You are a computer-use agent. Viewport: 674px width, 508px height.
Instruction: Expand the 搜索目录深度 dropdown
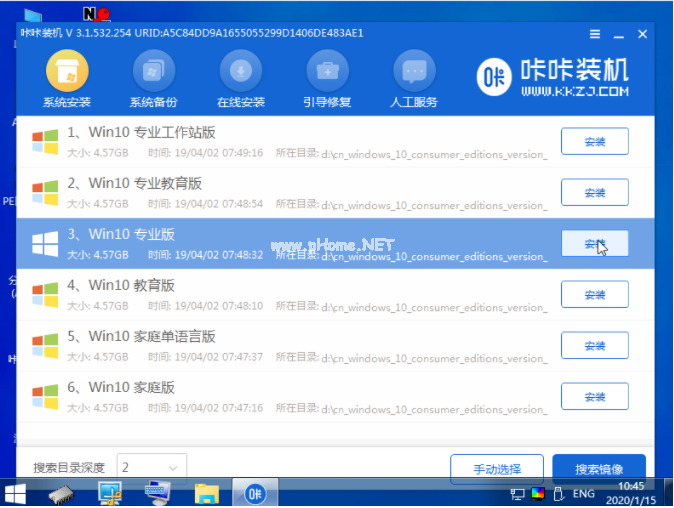[152, 467]
